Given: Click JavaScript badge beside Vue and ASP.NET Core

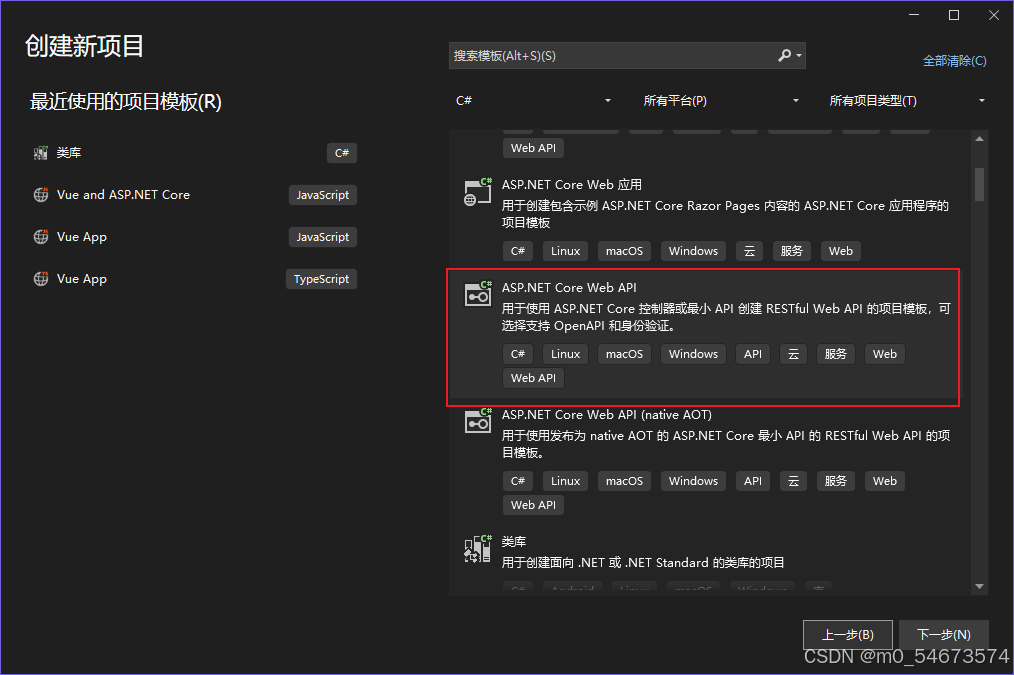Looking at the screenshot, I should 323,195.
